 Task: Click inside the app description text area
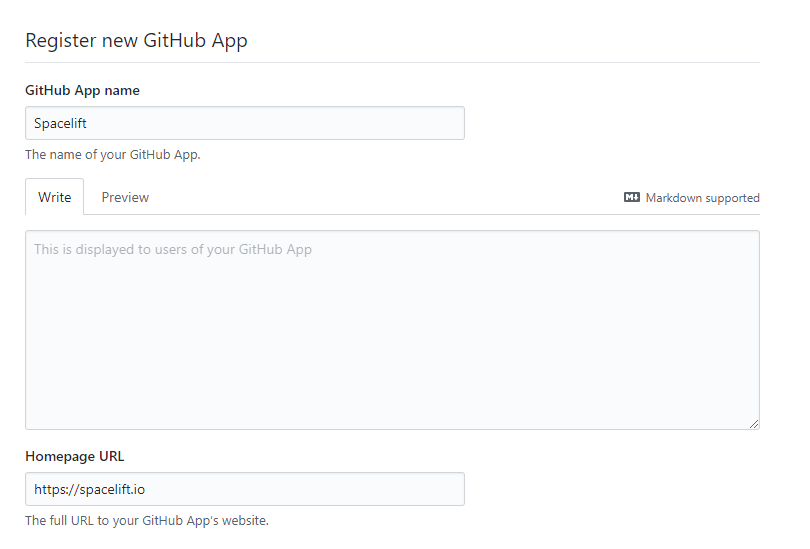392,330
